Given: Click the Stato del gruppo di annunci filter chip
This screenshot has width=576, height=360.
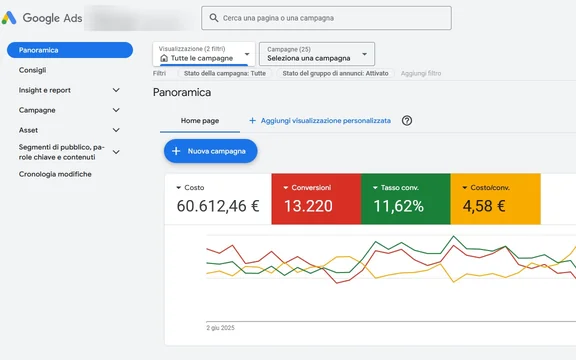Looking at the screenshot, I should pyautogui.click(x=335, y=73).
